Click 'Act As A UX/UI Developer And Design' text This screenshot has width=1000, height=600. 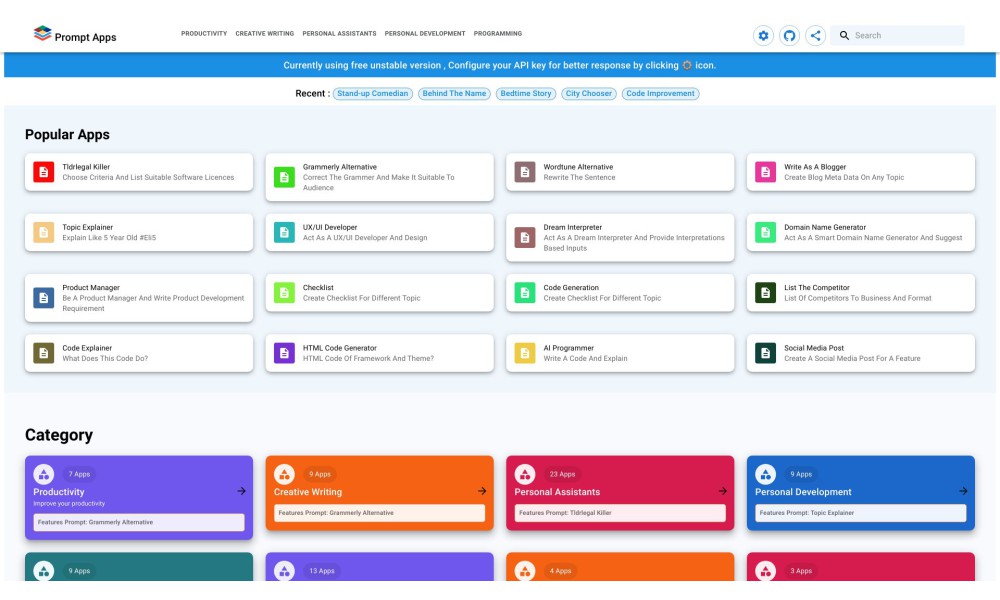365,238
